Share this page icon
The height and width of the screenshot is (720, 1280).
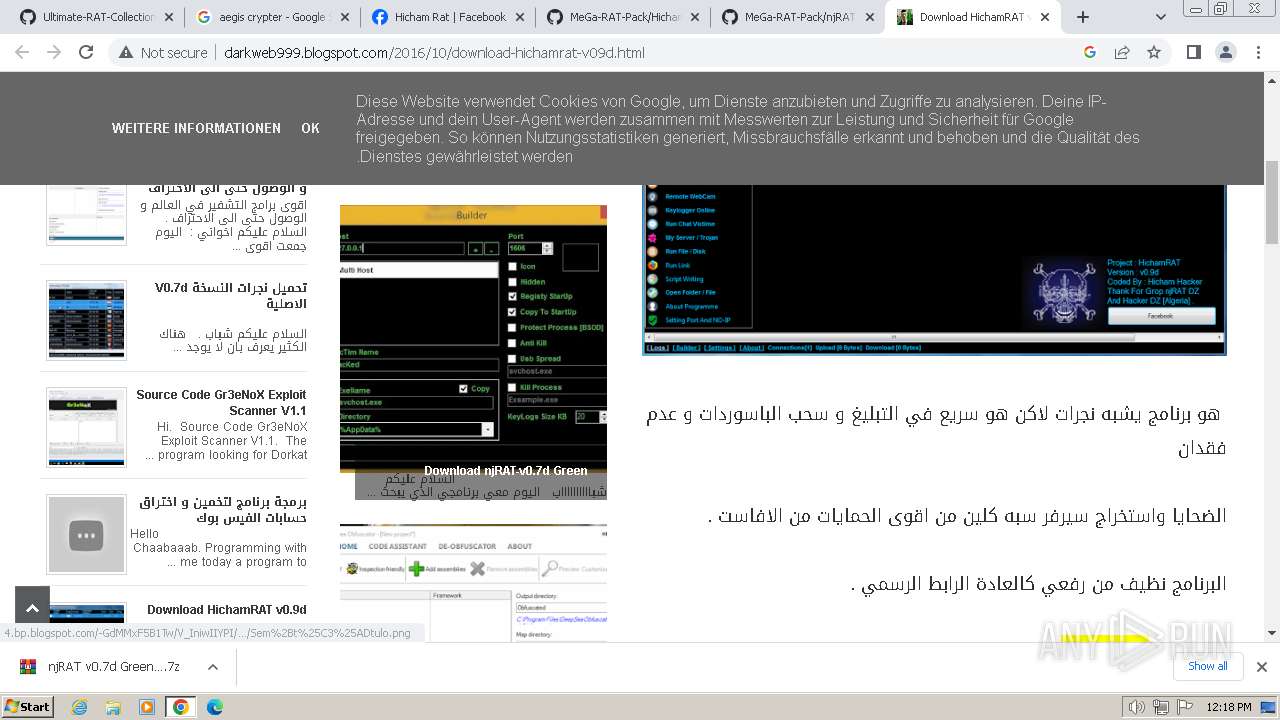(1122, 52)
